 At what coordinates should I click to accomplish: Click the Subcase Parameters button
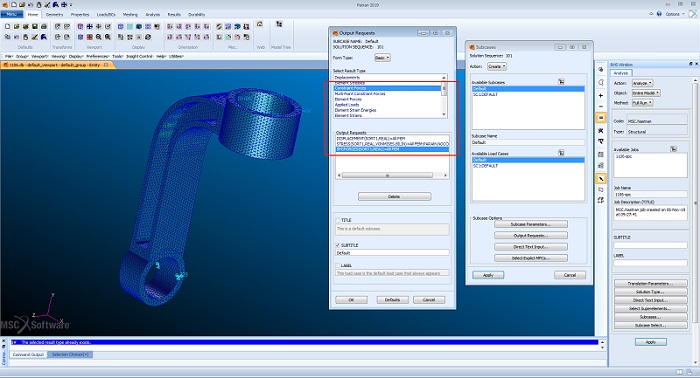click(531, 224)
